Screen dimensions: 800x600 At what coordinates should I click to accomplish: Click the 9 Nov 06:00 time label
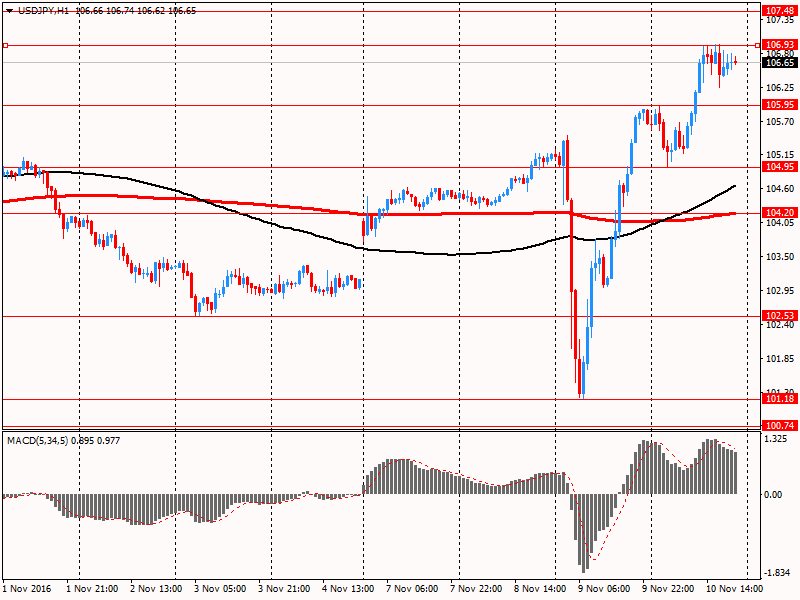point(604,589)
